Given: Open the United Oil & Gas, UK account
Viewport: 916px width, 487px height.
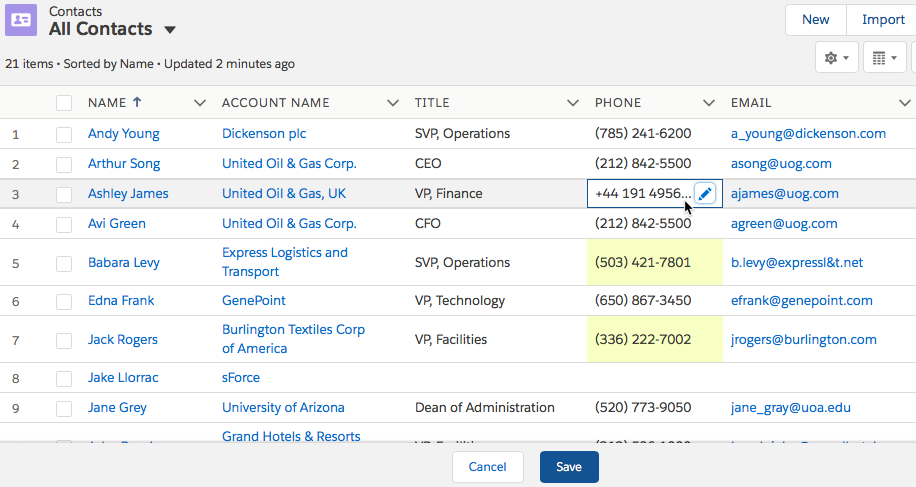Looking at the screenshot, I should pos(284,193).
